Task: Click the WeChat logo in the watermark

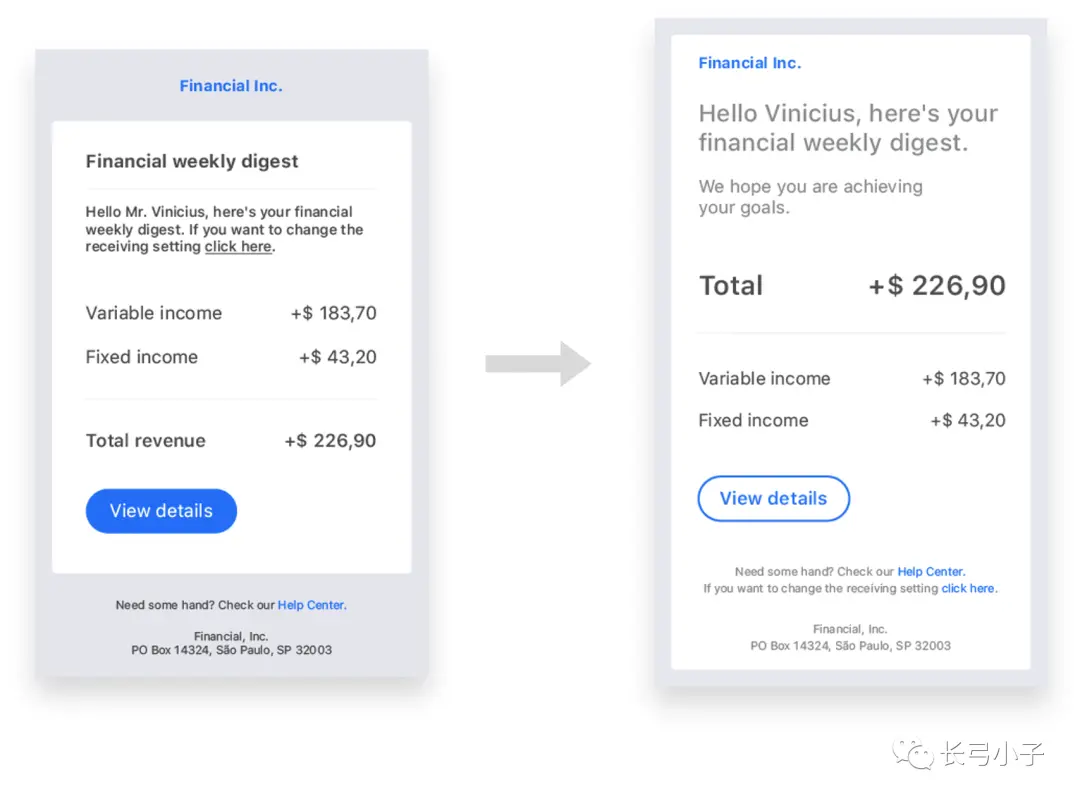Action: 913,755
